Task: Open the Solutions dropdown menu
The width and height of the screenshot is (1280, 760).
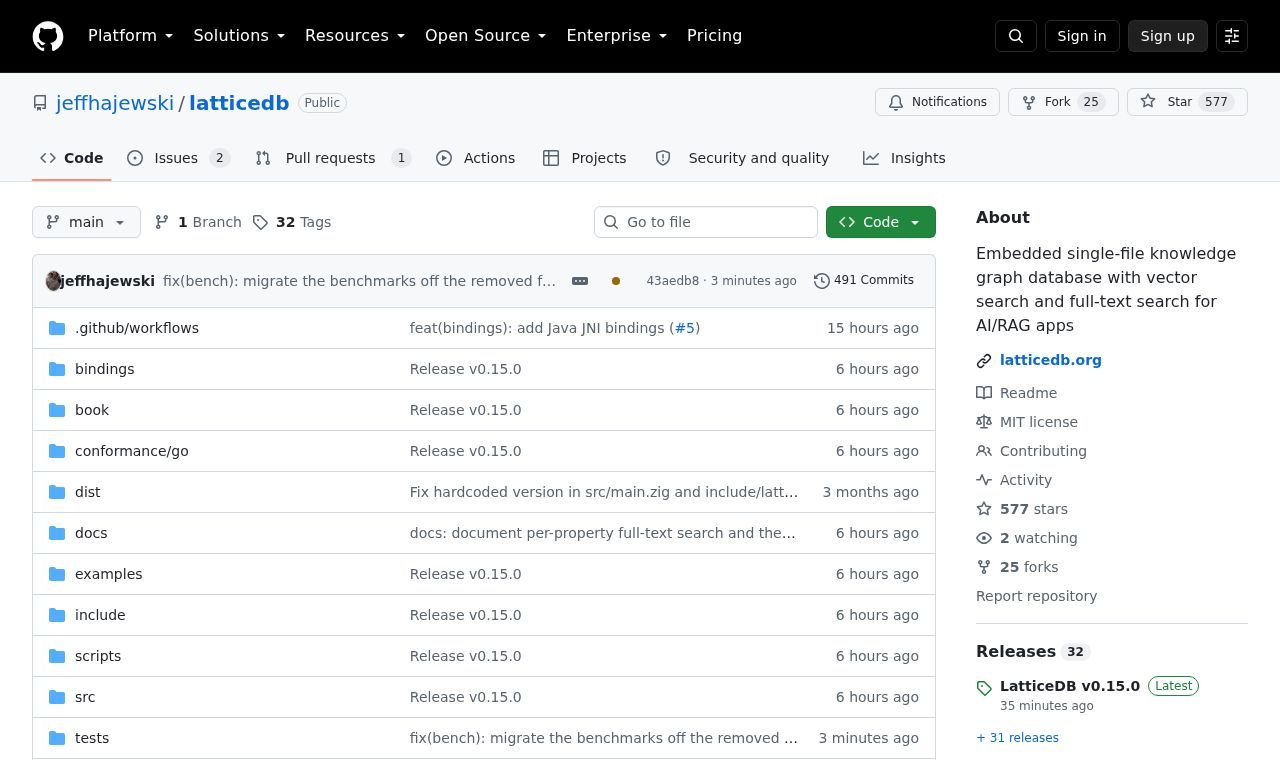Action: pos(239,36)
